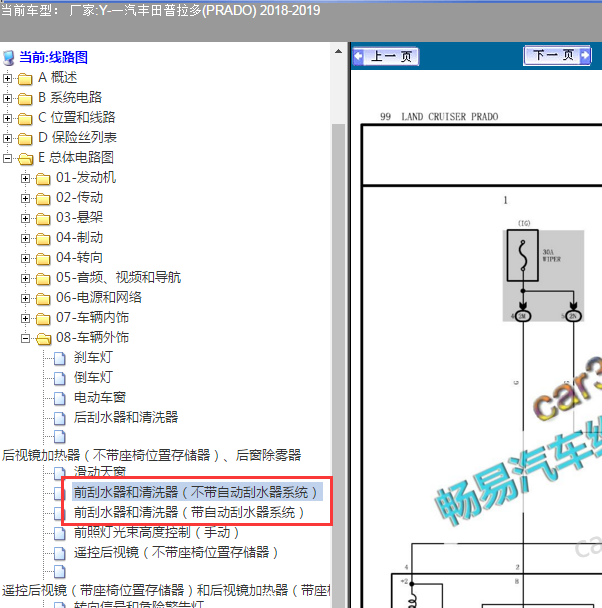Image resolution: width=602 pixels, height=608 pixels.
Task: Click the document icon beside 前照灯光束高度控制
Action: (x=60, y=534)
